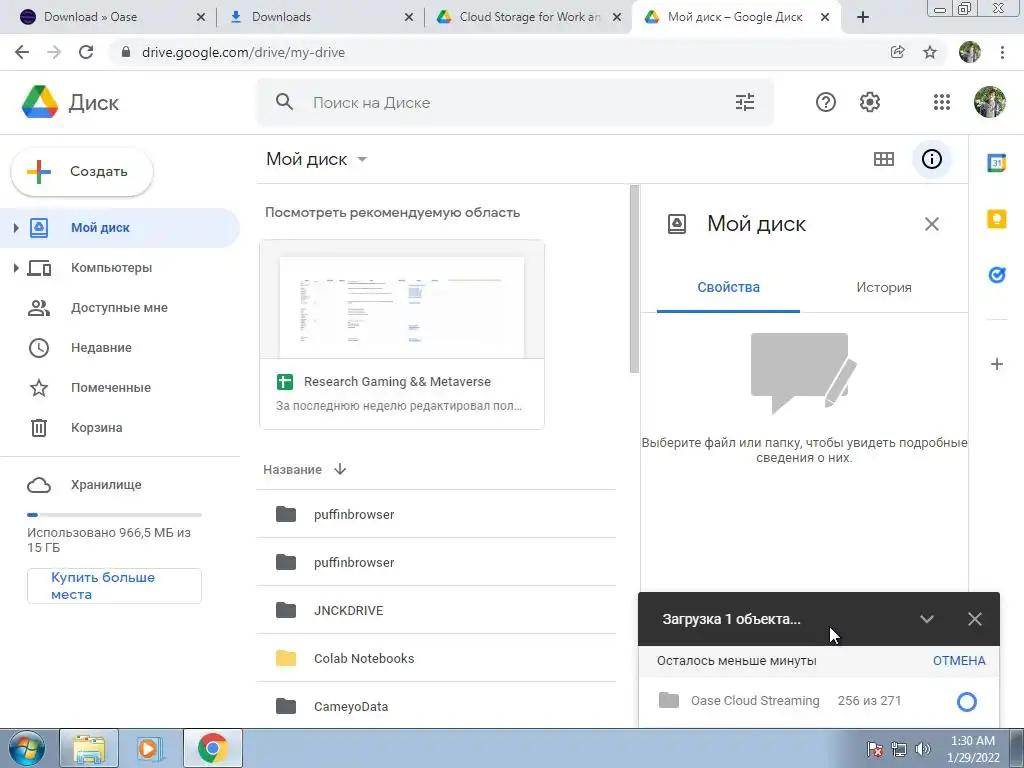Open Помеченные starred files
Image resolution: width=1024 pixels, height=768 pixels.
111,387
